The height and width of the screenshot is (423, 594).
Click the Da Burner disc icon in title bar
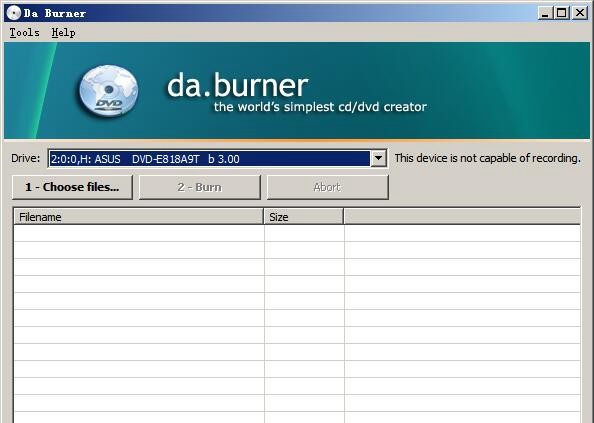coord(14,13)
